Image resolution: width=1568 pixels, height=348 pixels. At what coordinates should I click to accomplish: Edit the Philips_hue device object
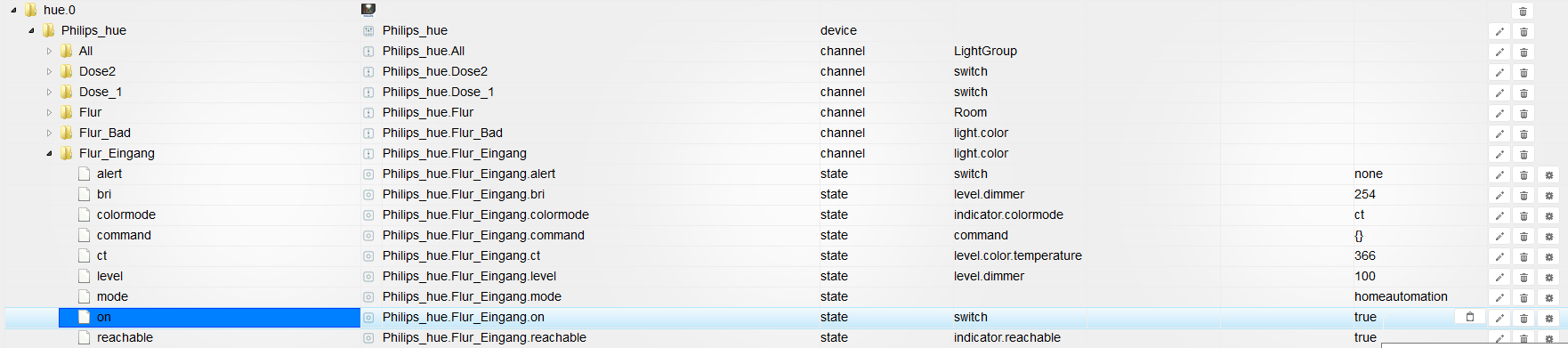coord(1499,32)
